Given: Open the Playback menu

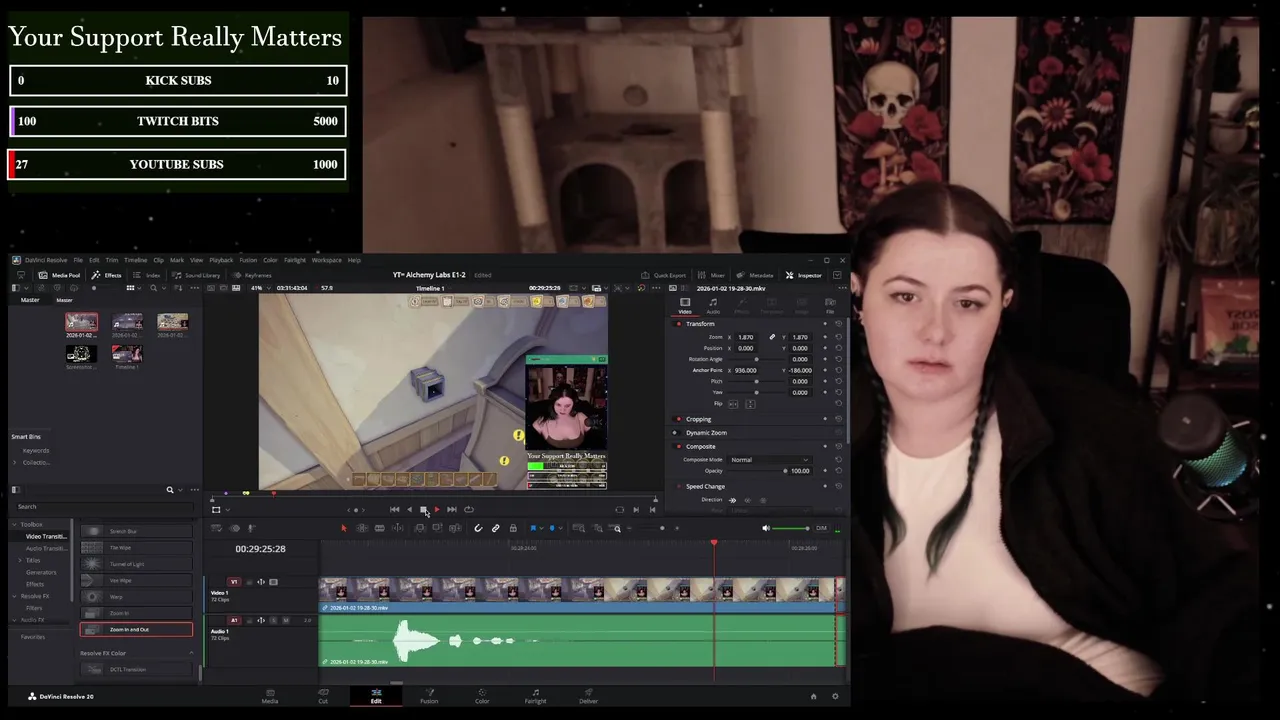Looking at the screenshot, I should point(221,260).
